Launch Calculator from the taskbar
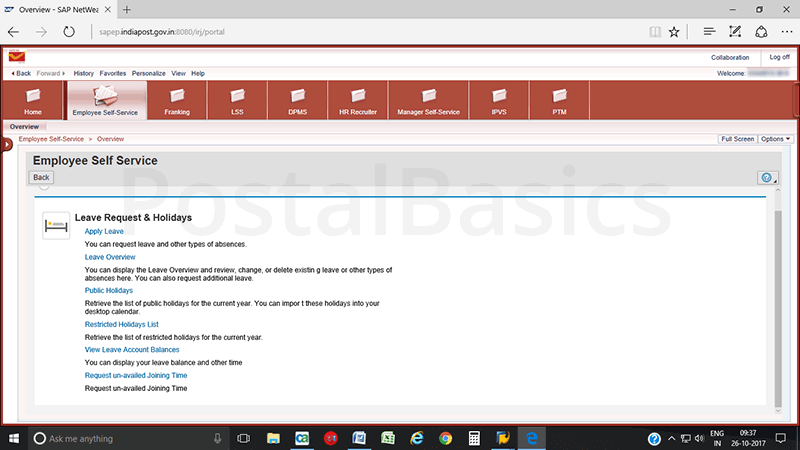 (474, 438)
